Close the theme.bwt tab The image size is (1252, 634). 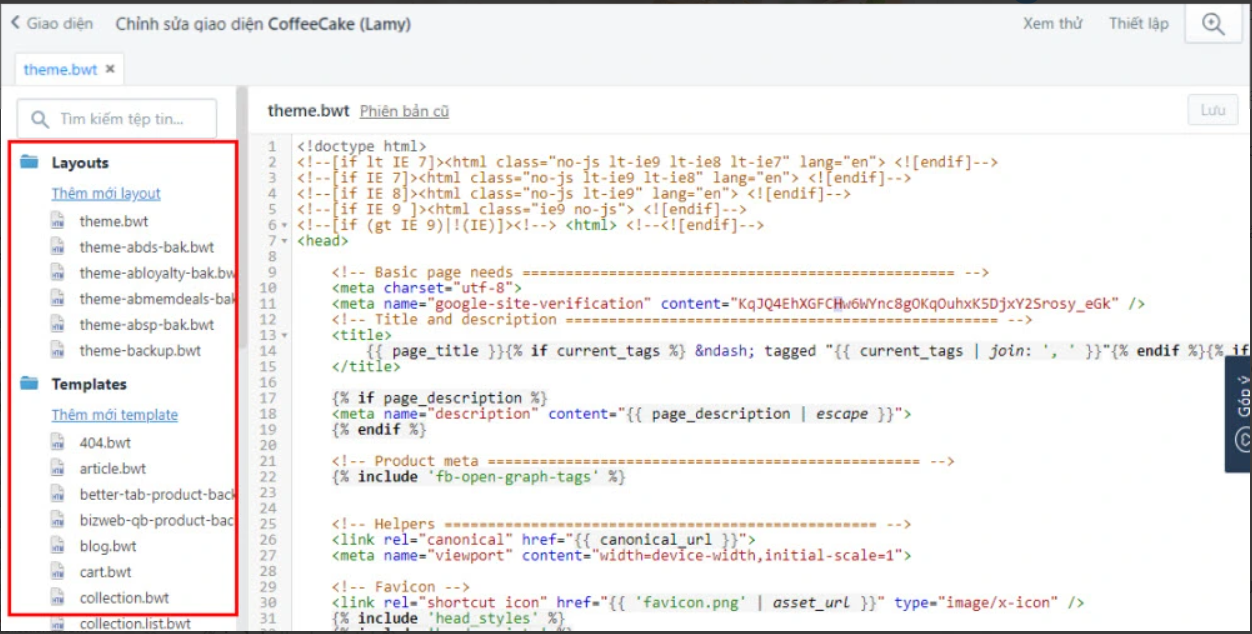click(110, 69)
